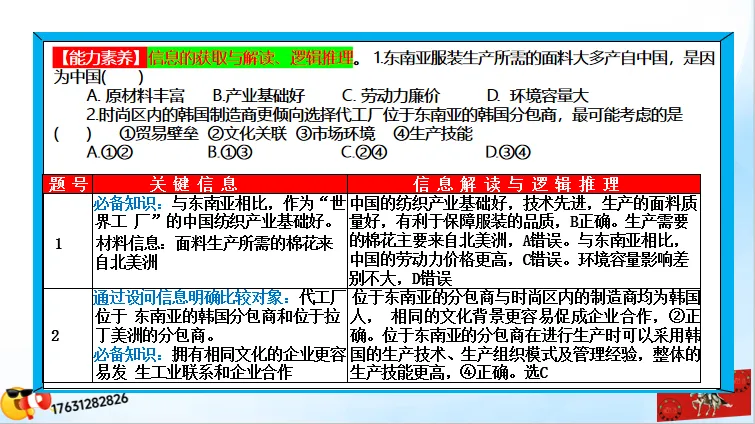Click the text 自北美洲 in row 1
The image size is (755, 424).
pyautogui.click(x=127, y=262)
